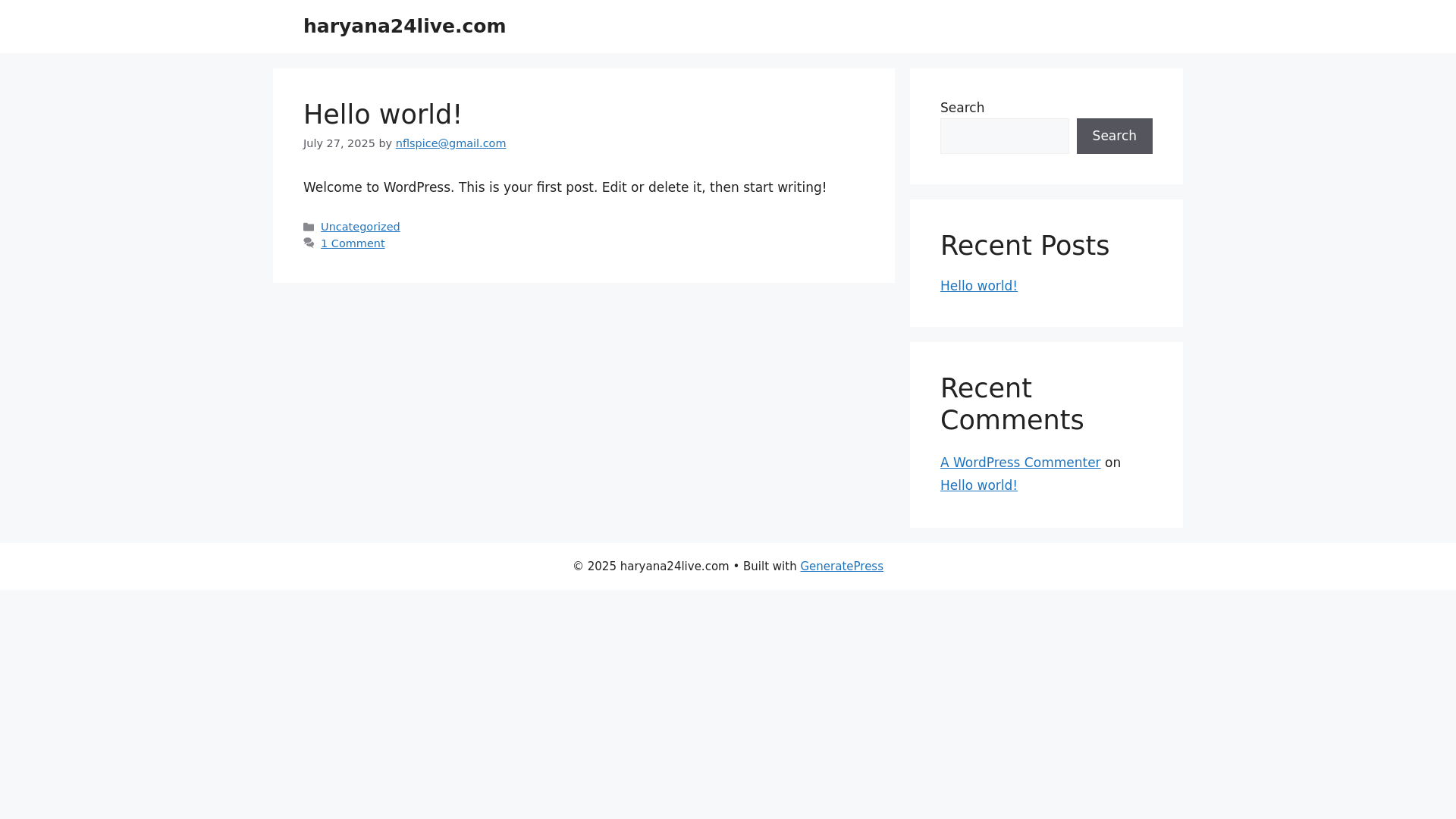Click the Recent Comments heading
Screen dimensions: 1456x819
coord(1012,404)
